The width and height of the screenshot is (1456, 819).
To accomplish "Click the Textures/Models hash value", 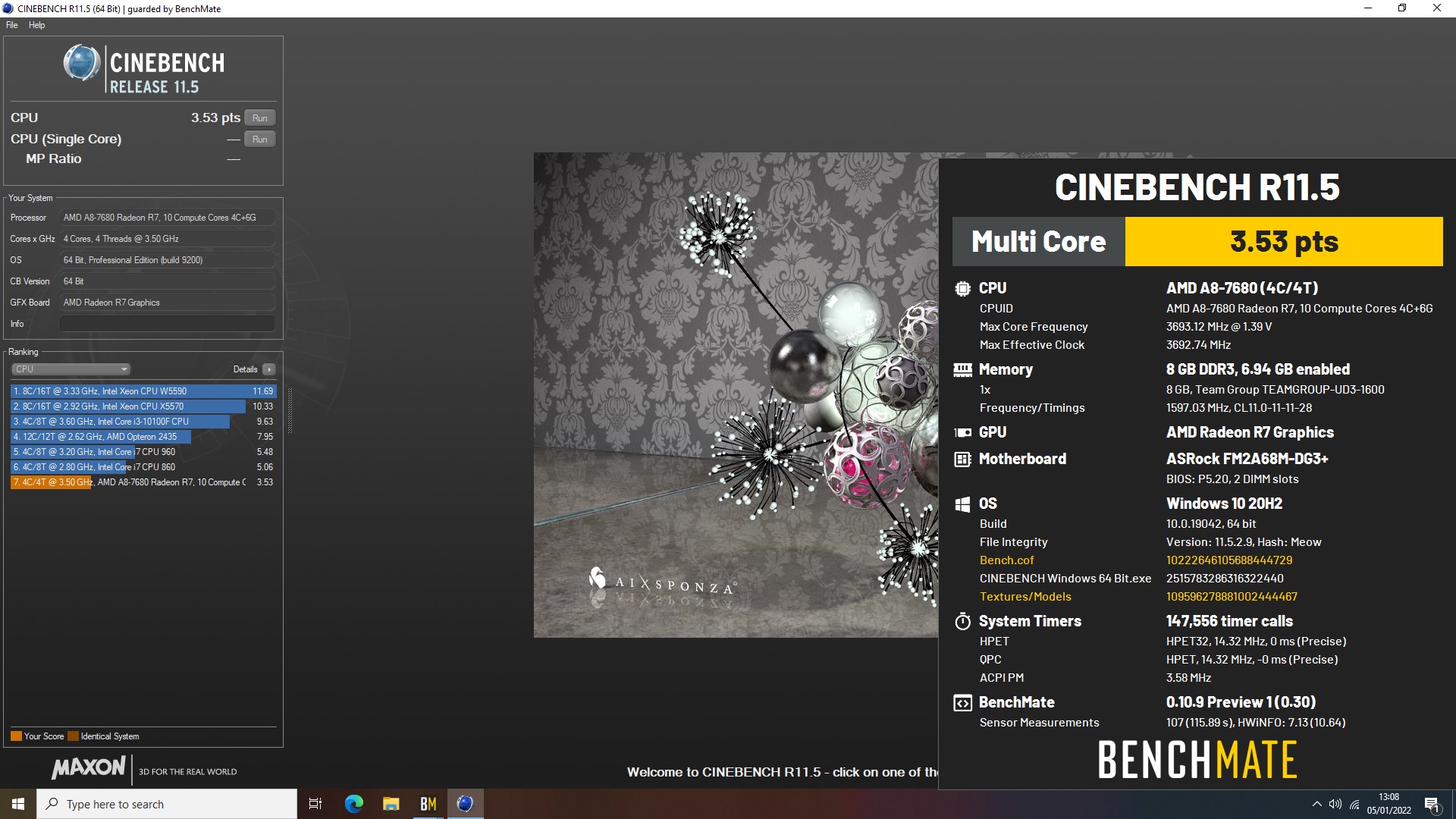I will [1232, 597].
